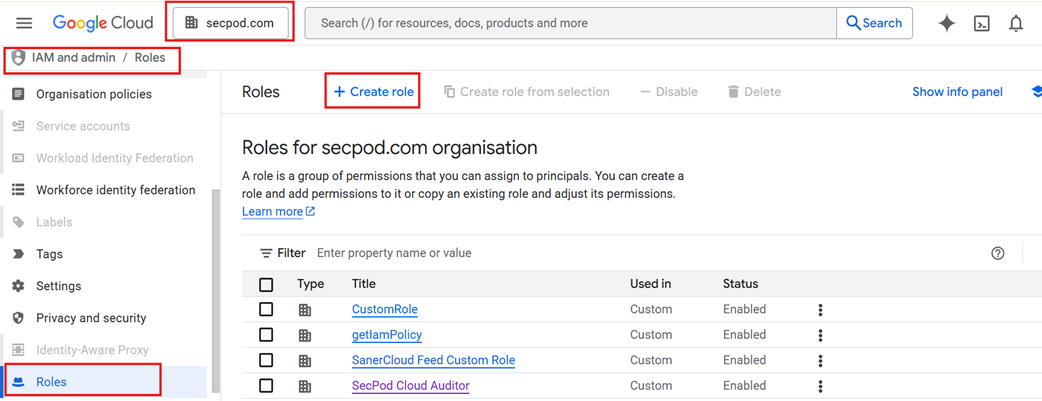Open the notifications bell
Screen dimensions: 1042x401
tap(1016, 23)
